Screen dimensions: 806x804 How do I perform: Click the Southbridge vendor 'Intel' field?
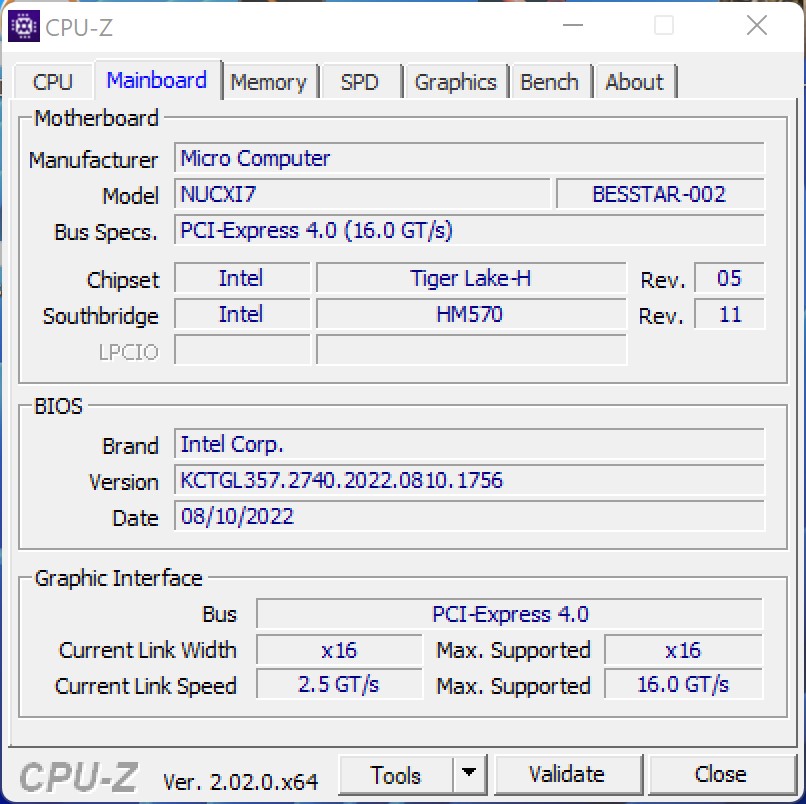242,314
